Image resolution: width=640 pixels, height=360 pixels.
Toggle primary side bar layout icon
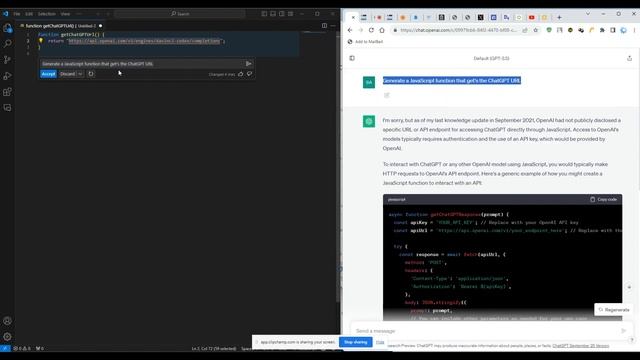point(264,14)
